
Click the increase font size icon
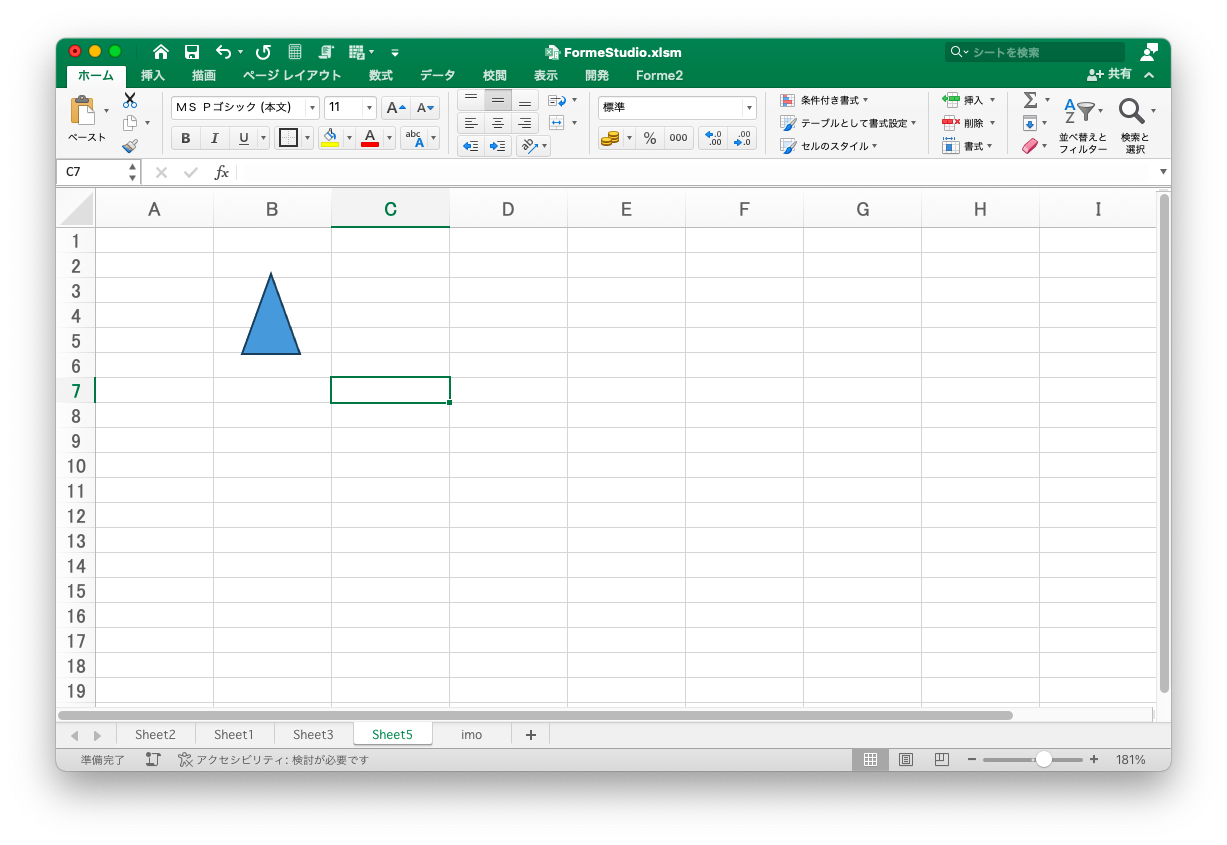click(397, 108)
